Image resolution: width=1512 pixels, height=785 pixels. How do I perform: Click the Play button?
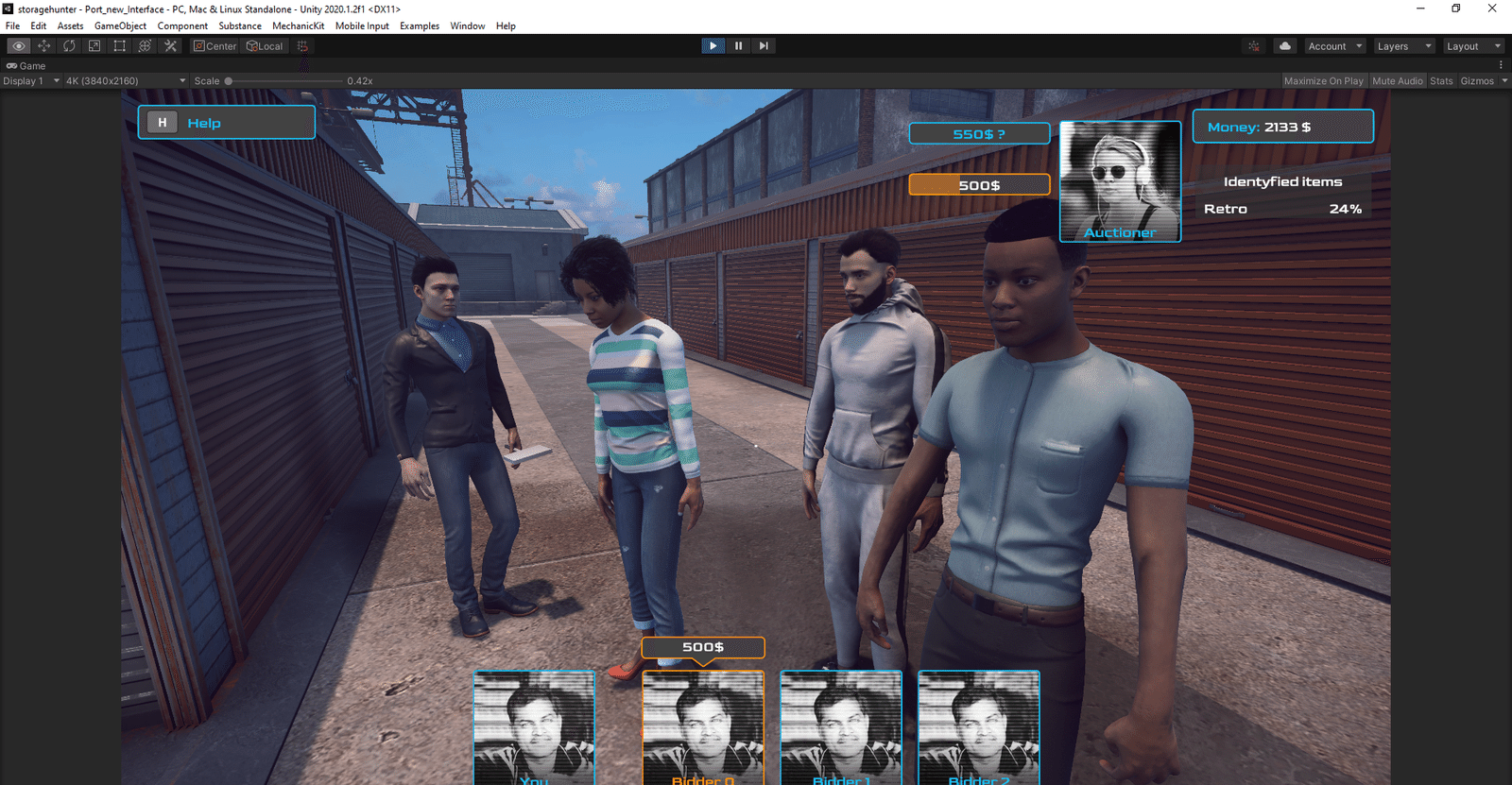pos(713,45)
